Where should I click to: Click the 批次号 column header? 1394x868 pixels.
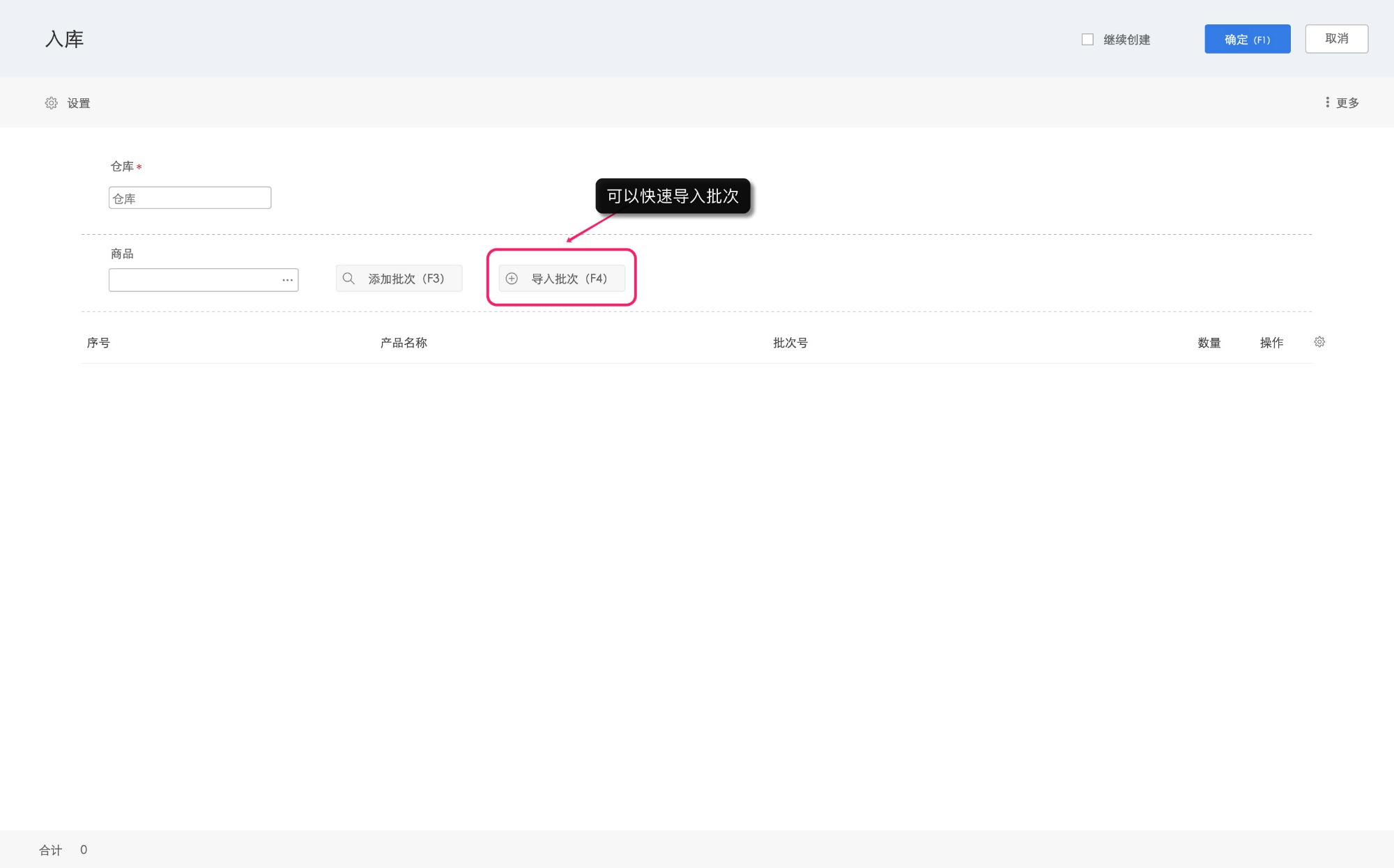(x=790, y=343)
